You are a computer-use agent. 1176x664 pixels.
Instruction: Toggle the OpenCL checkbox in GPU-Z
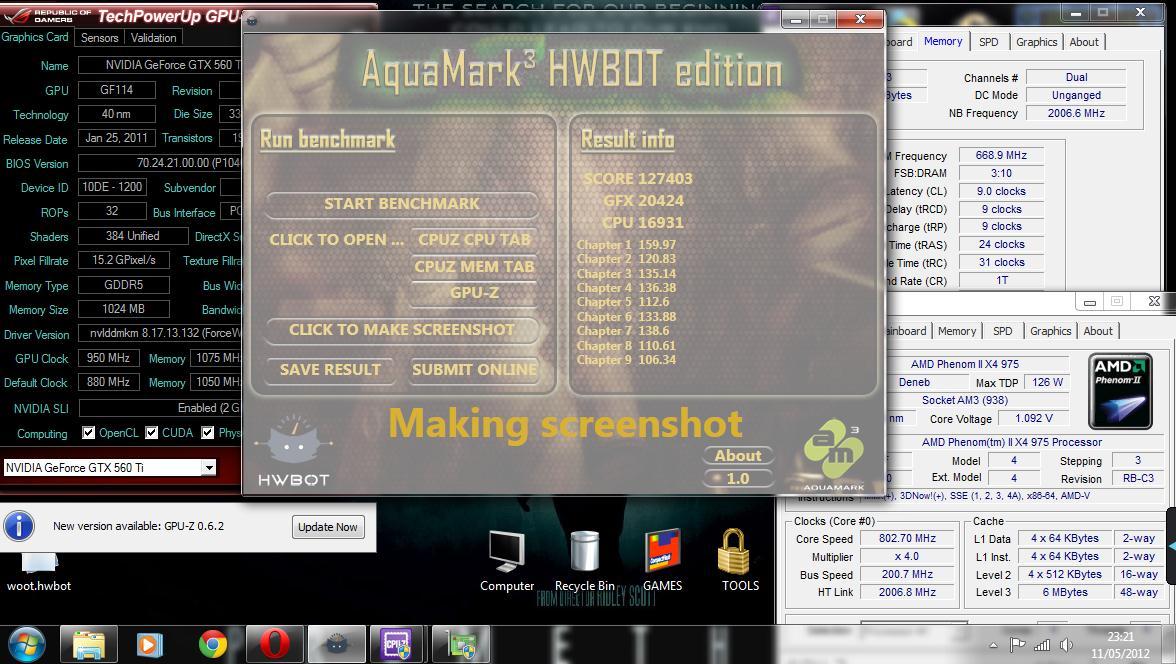pyautogui.click(x=88, y=432)
